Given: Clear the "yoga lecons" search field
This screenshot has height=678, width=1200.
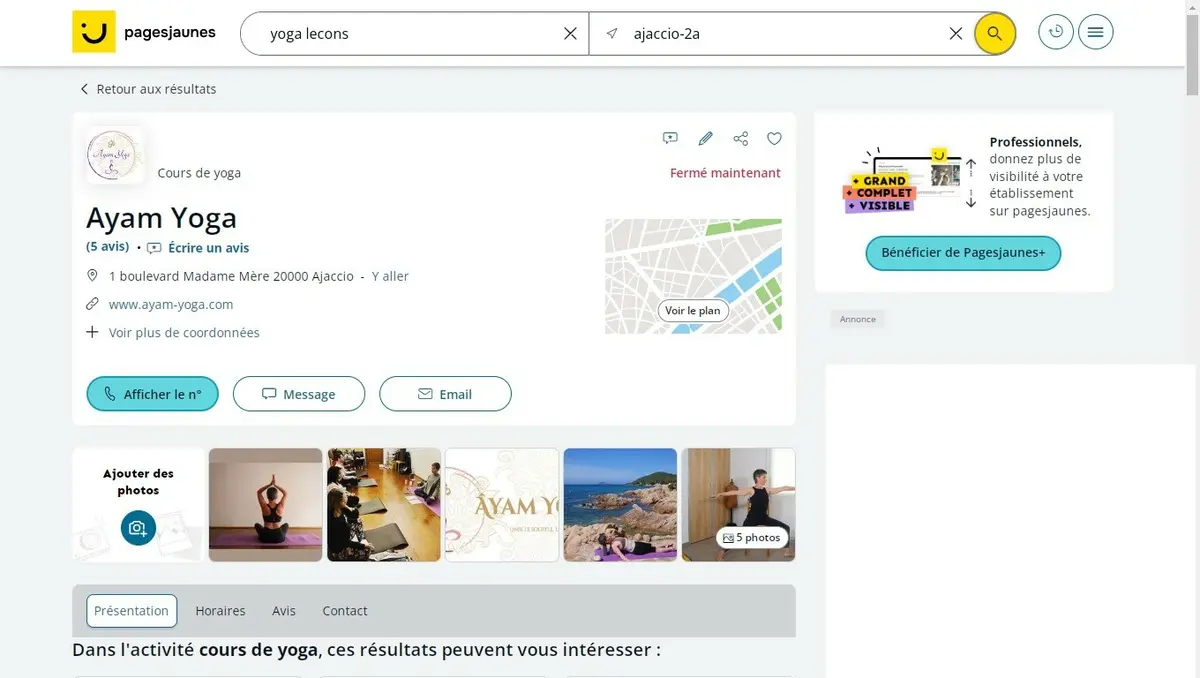Looking at the screenshot, I should [x=570, y=34].
